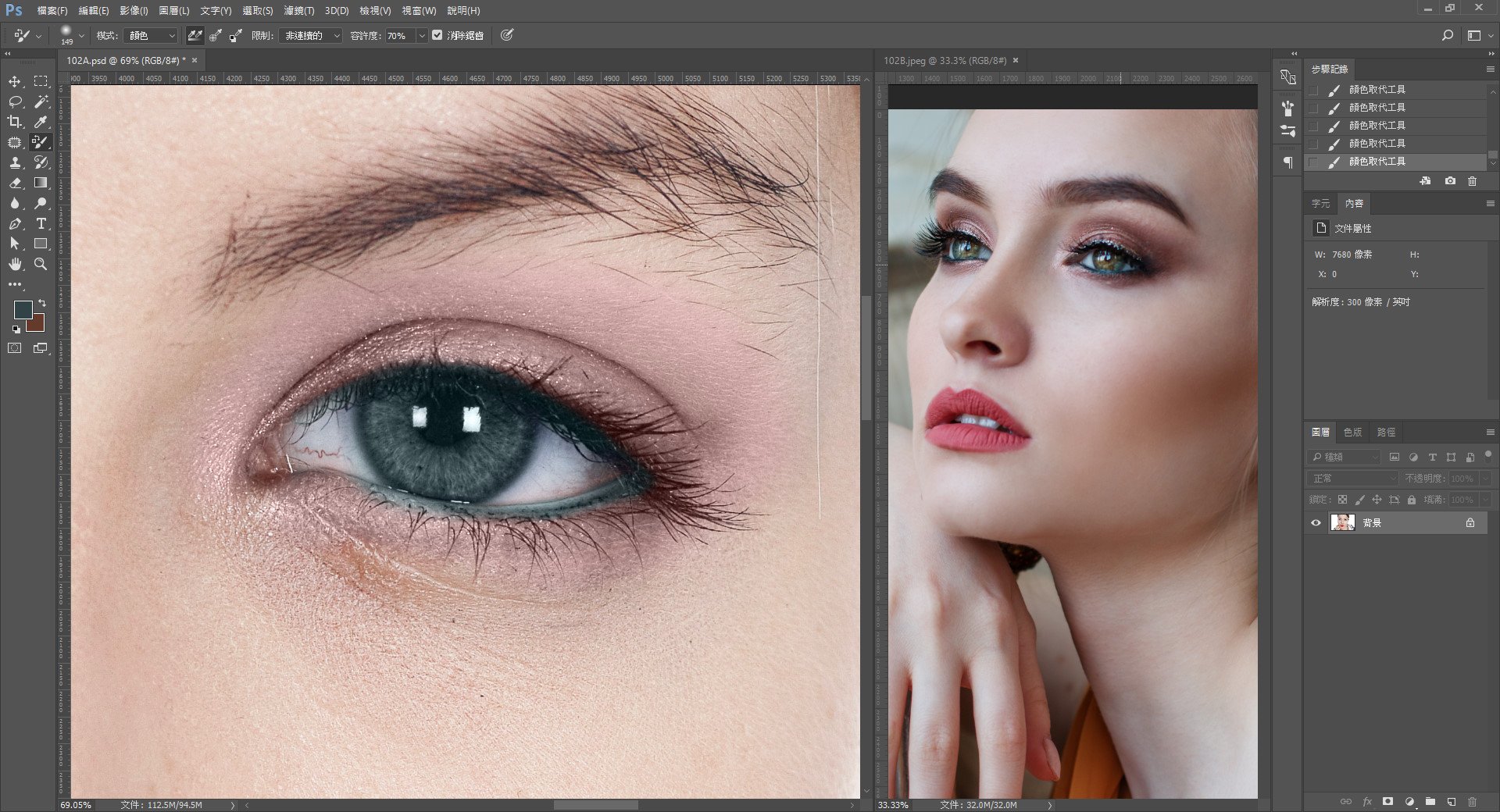The height and width of the screenshot is (812, 1500).
Task: Create a new layer button
Action: [x=1451, y=801]
